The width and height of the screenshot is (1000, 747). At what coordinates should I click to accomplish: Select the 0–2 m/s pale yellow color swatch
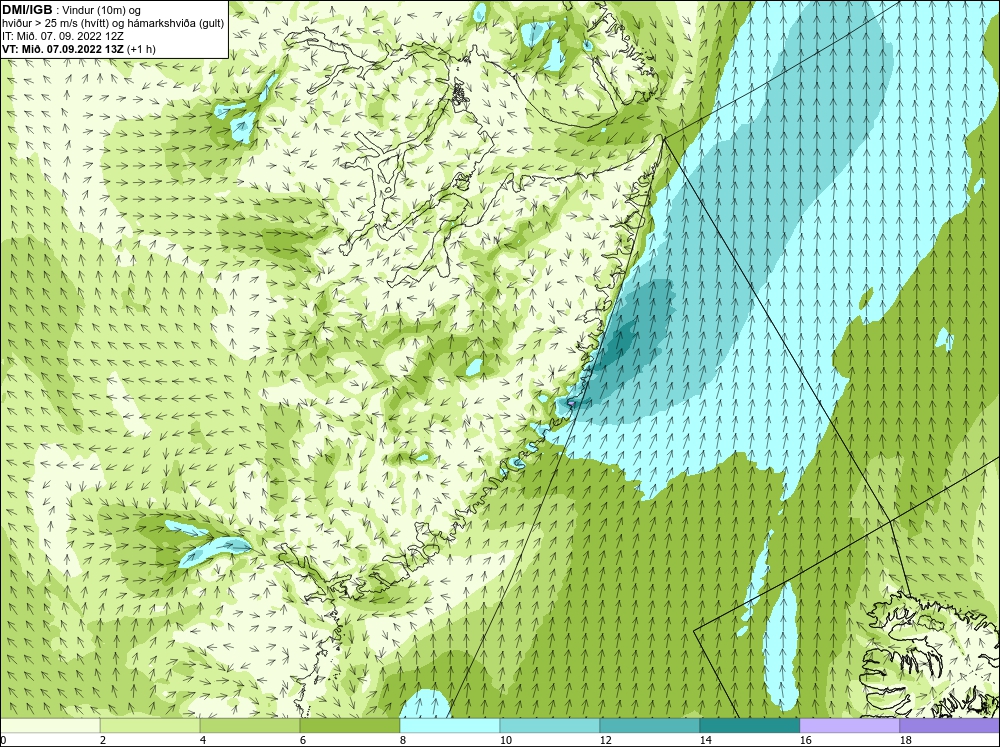coord(50,725)
